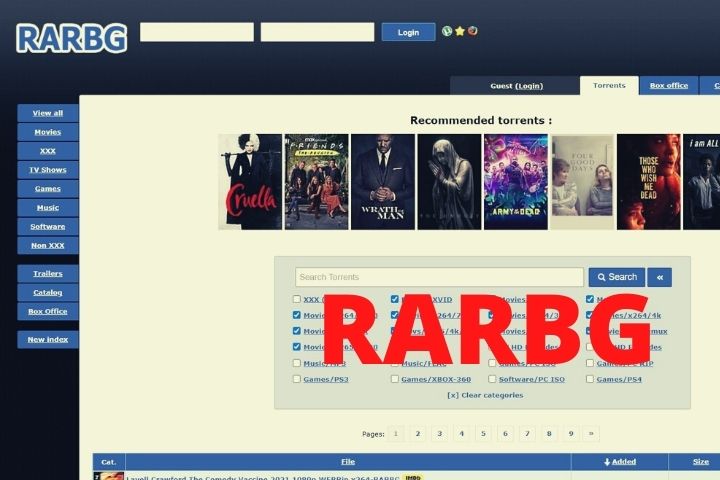Click the password input field
720x480 pixels.
[317, 32]
